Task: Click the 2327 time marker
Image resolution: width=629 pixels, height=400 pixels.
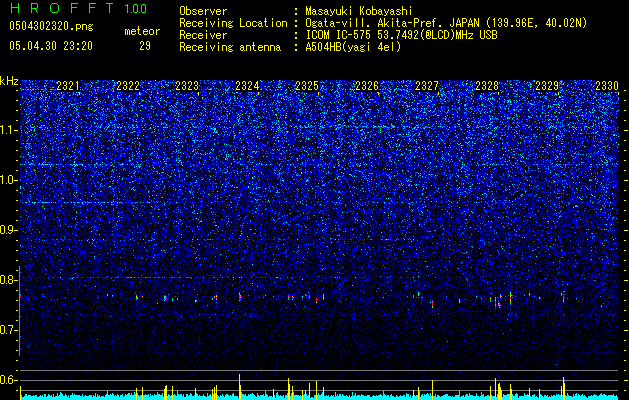Action: coord(427,86)
